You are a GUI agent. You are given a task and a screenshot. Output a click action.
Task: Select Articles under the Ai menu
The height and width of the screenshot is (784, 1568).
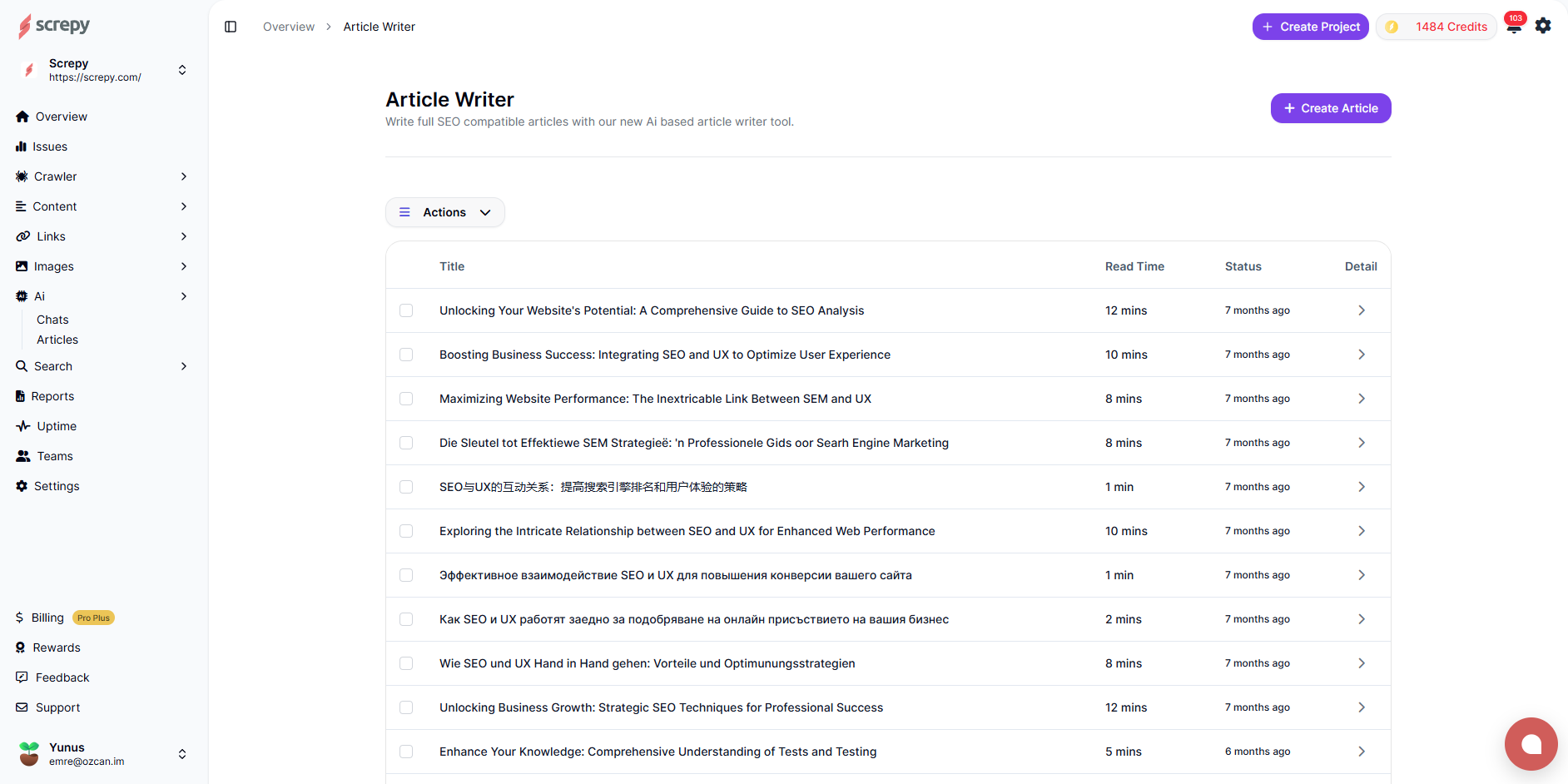point(57,340)
